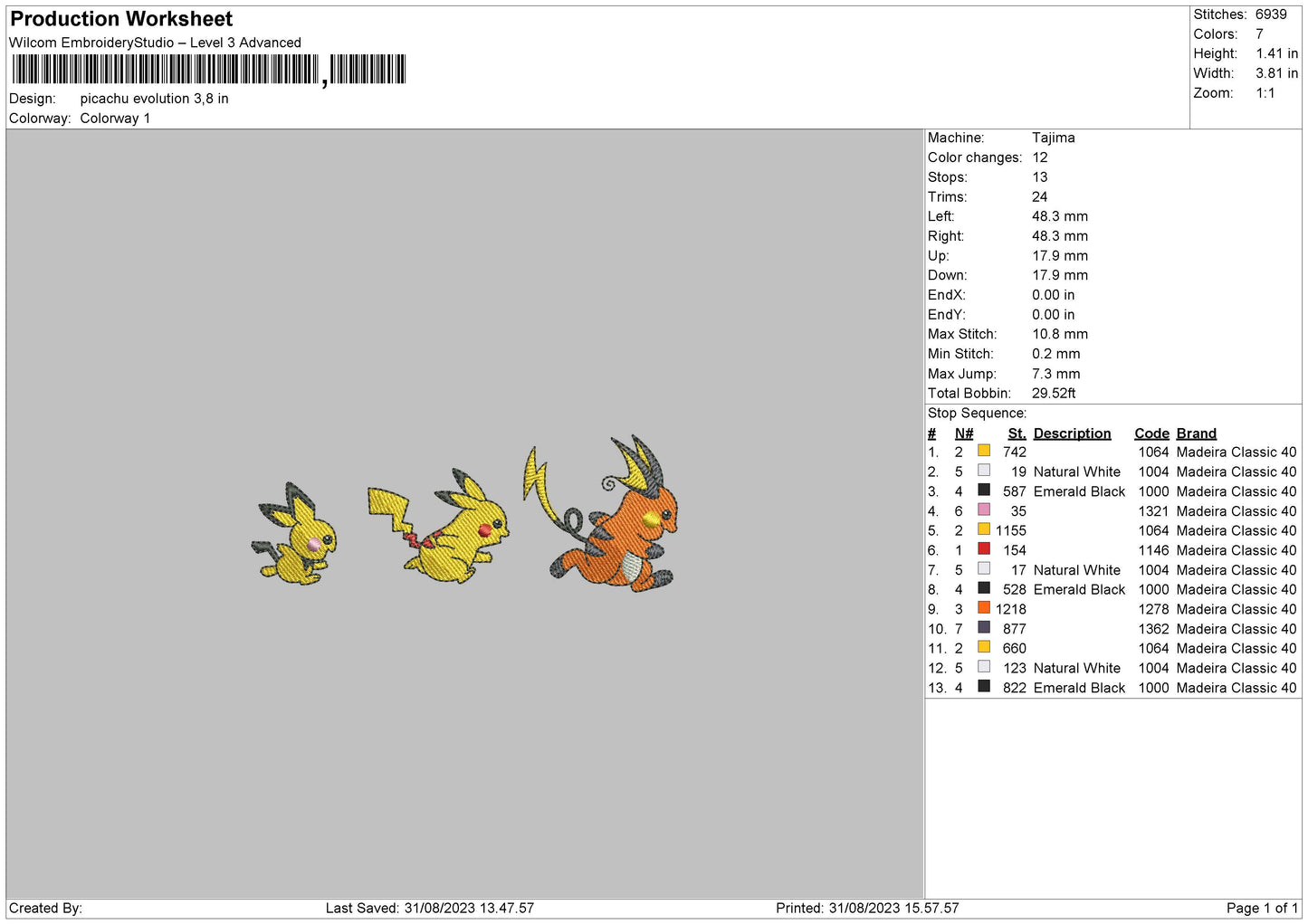The height and width of the screenshot is (924, 1308).
Task: Click the slate gray swatch in stop 10
Action: pos(983,628)
